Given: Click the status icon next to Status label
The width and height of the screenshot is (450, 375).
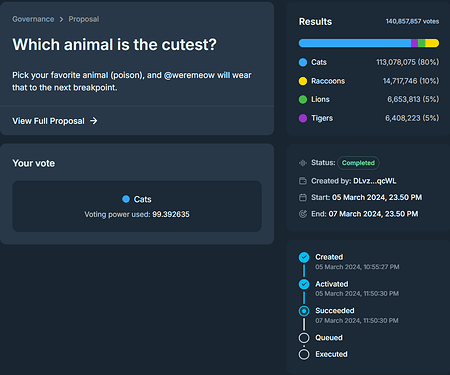Looking at the screenshot, I should pos(303,163).
